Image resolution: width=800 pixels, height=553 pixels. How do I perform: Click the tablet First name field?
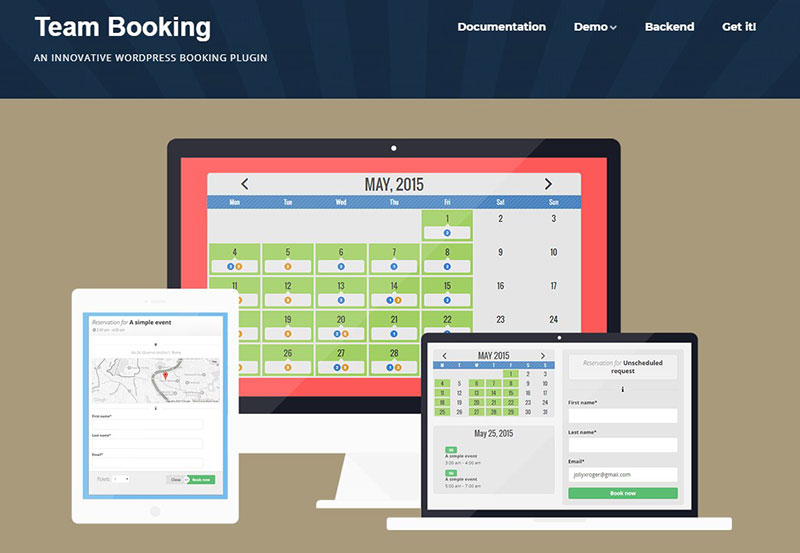147,424
